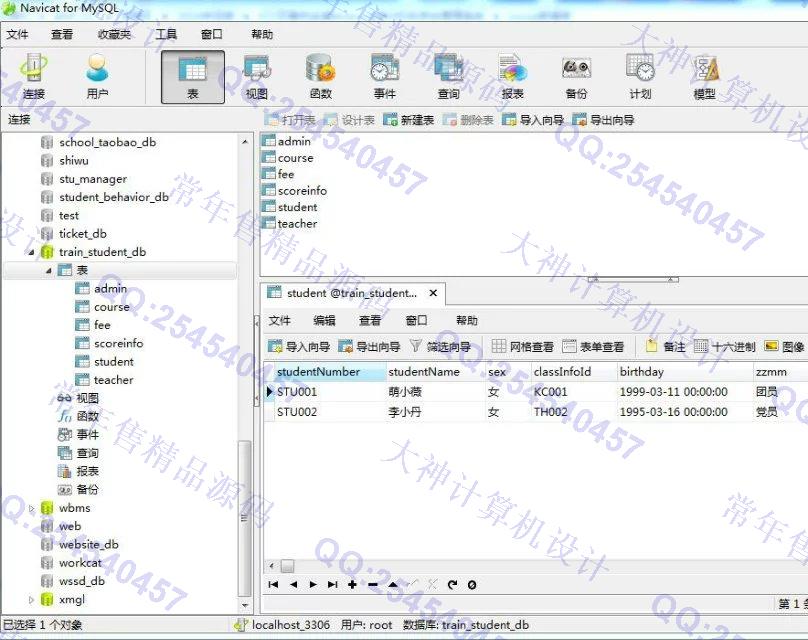Open the 模型 model toolbar button
Image resolution: width=808 pixels, height=640 pixels.
704,77
